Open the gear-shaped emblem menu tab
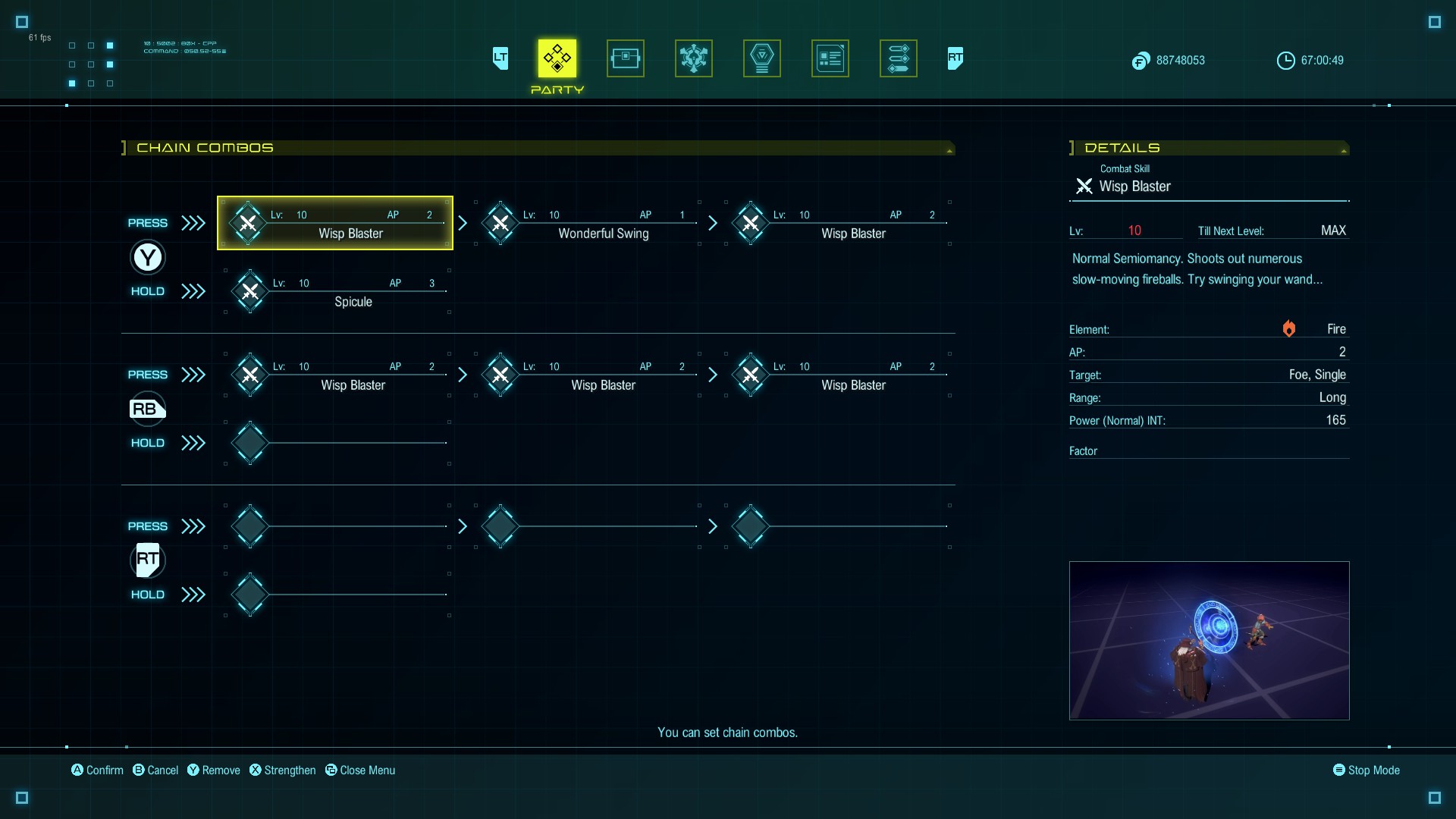 pos(693,58)
